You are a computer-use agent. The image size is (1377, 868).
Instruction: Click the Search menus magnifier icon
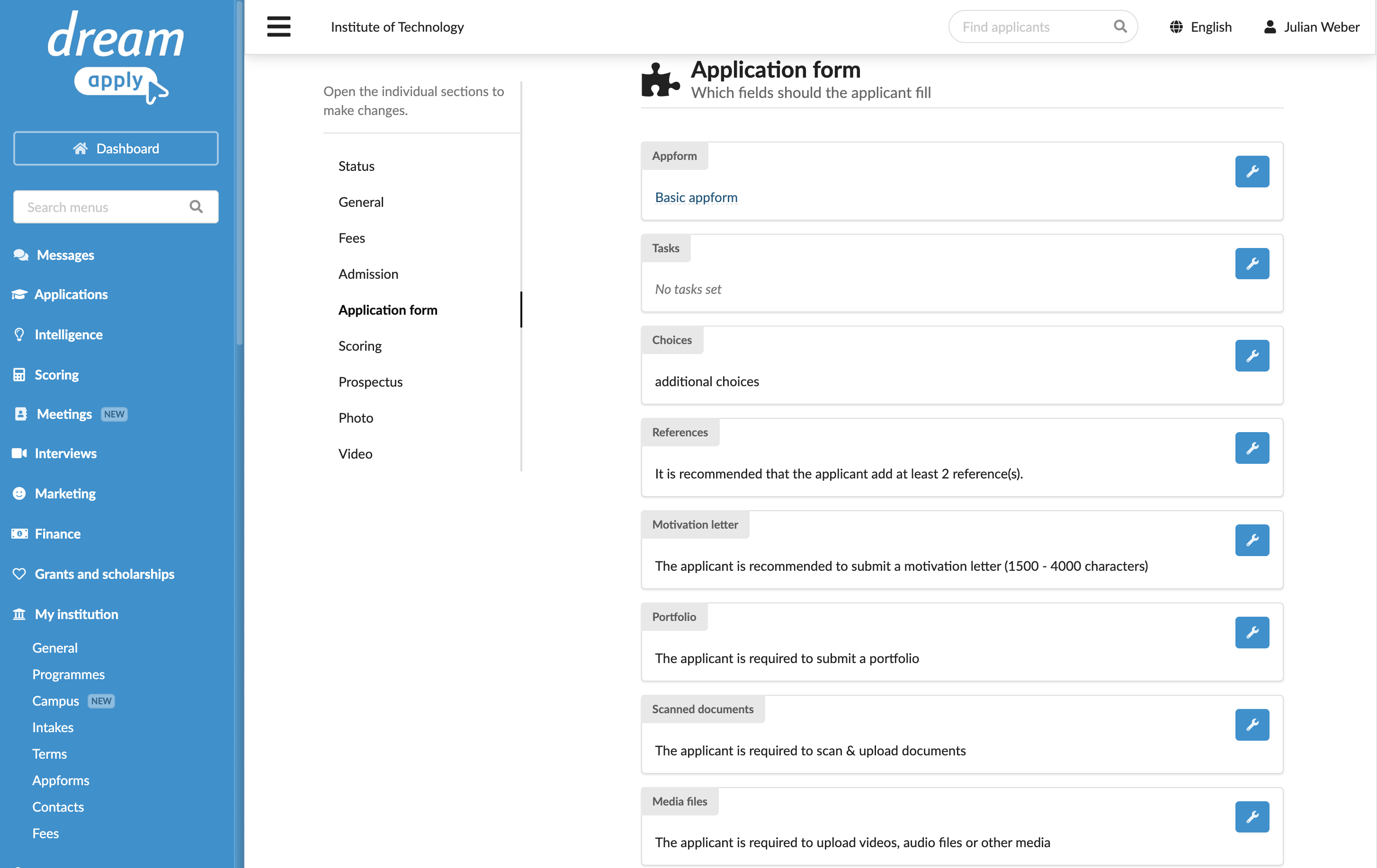point(196,207)
